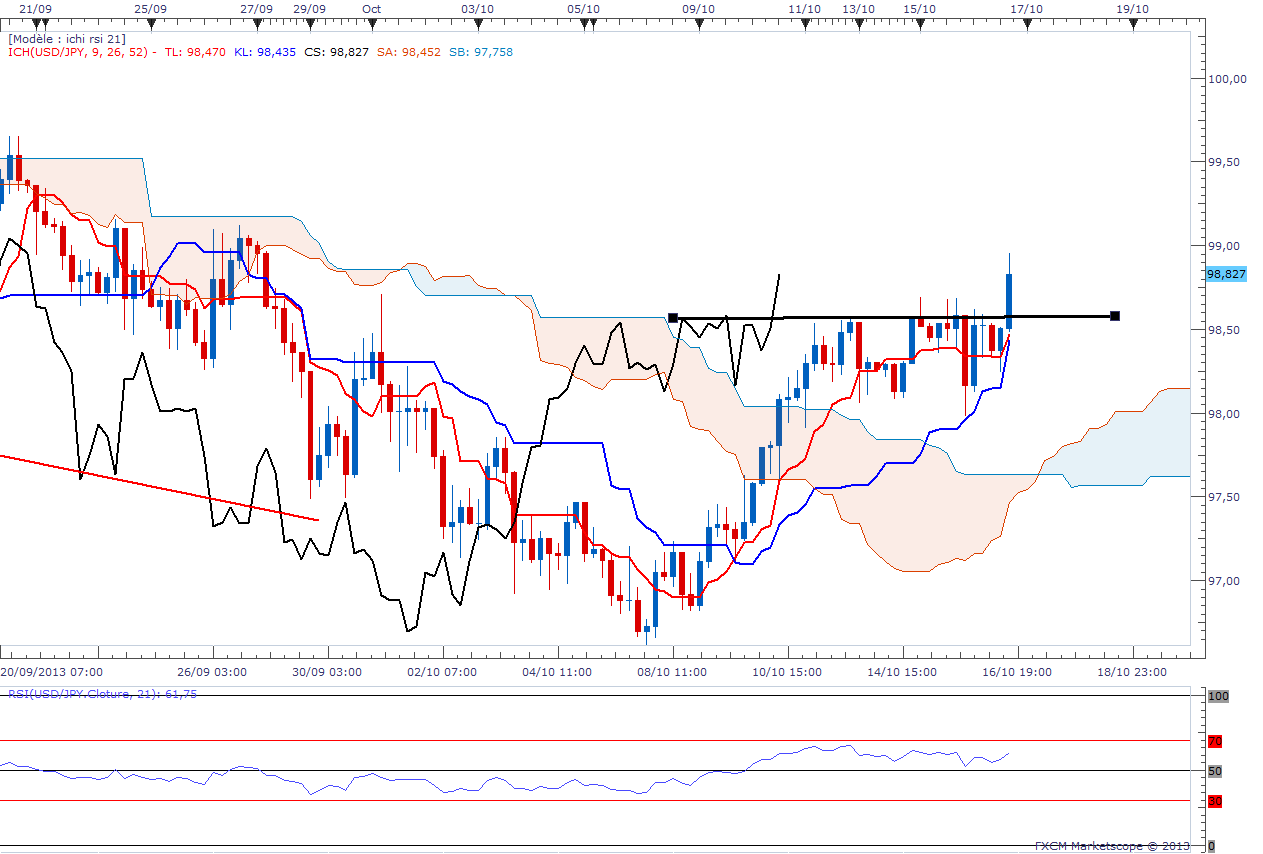Click the 17/10 date marker at top
Viewport: 1263px width, 854px height.
click(x=1026, y=8)
